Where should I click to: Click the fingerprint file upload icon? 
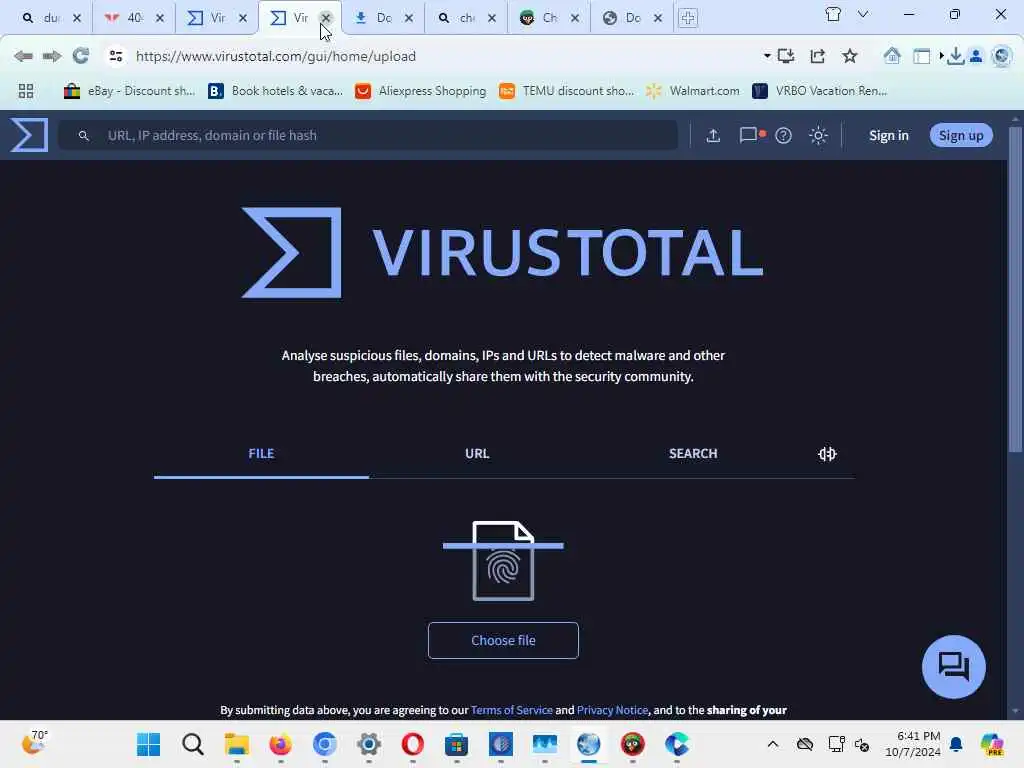coord(503,561)
